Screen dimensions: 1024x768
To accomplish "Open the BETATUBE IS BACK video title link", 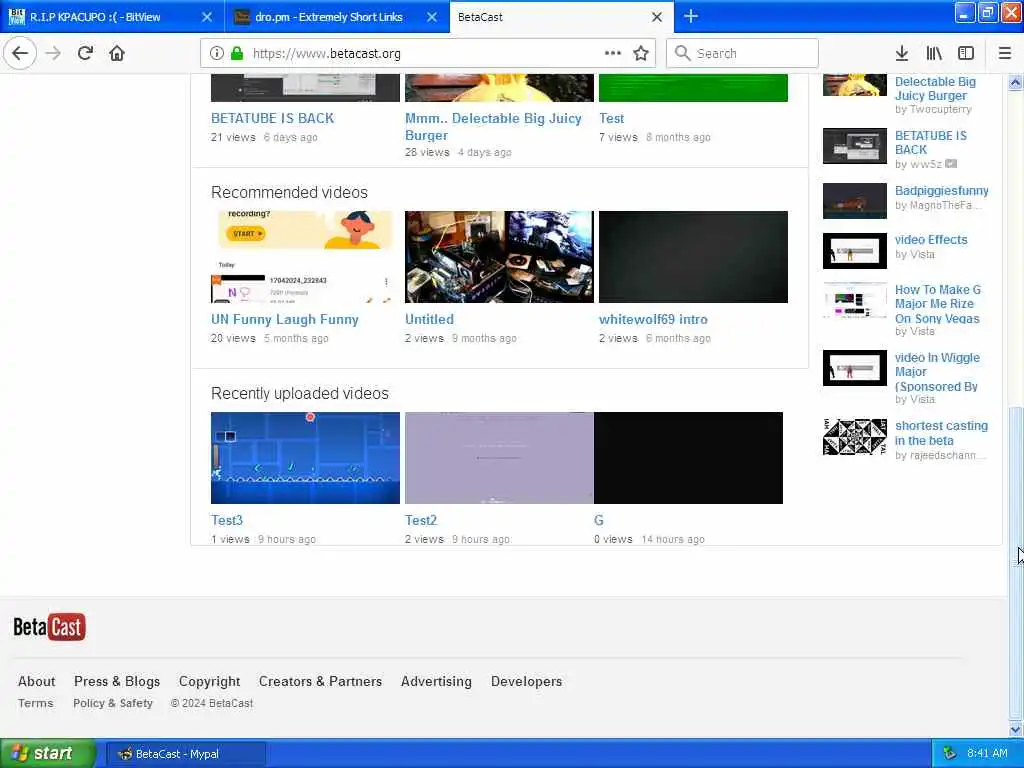I will click(x=272, y=118).
